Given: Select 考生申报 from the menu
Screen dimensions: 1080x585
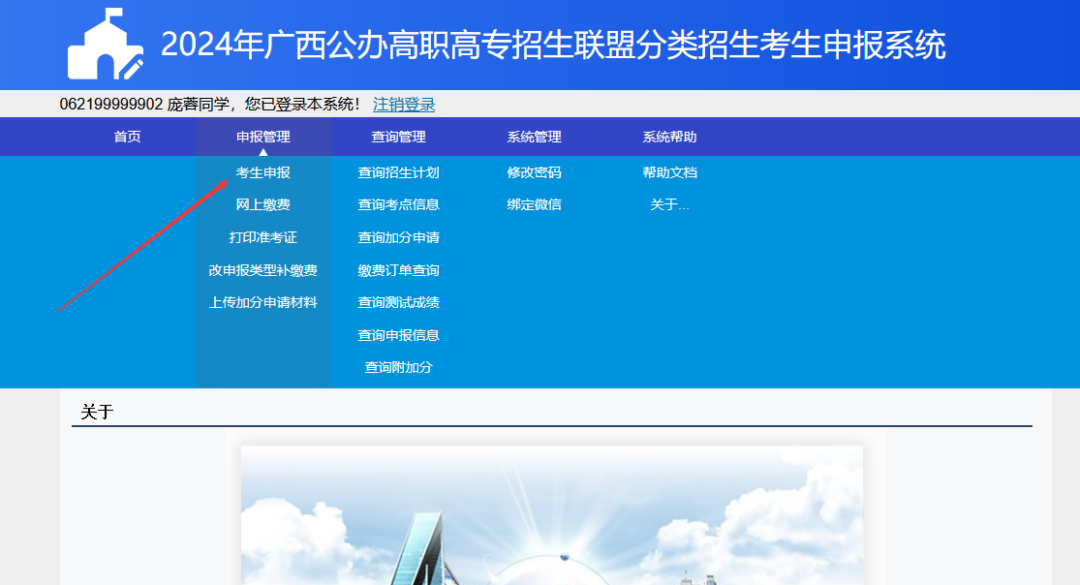Looking at the screenshot, I should click(x=263, y=172).
